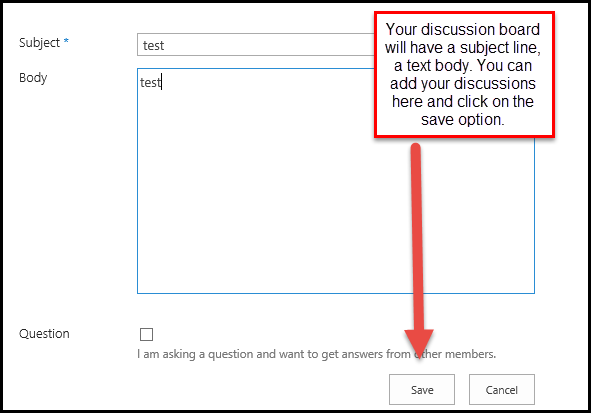Cancel the new discussion form

click(x=502, y=390)
